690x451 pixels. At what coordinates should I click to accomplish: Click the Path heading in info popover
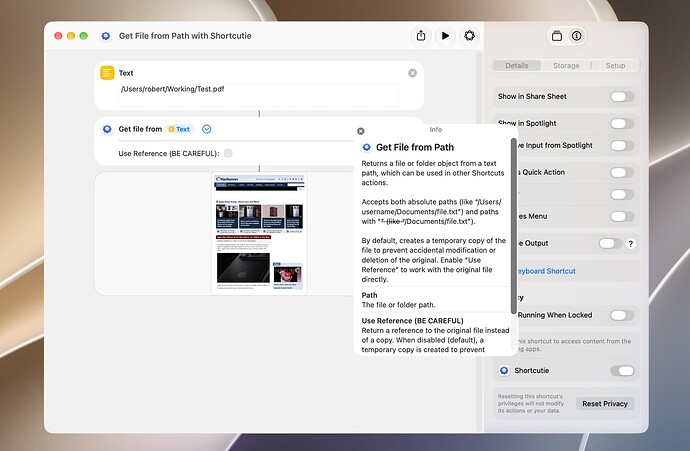click(x=369, y=295)
